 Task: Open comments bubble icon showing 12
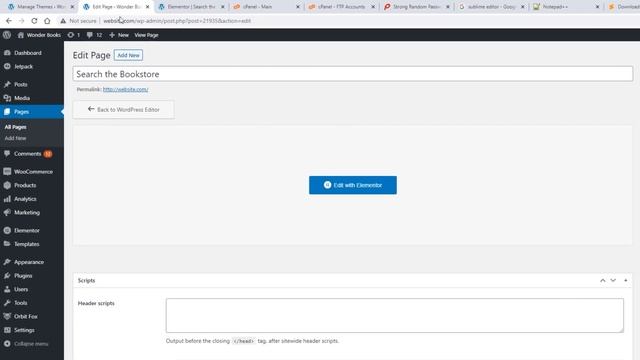click(x=89, y=35)
